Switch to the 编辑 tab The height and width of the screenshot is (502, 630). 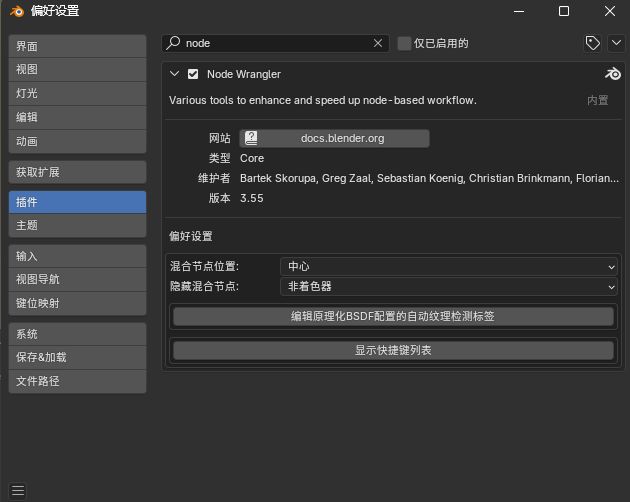77,117
